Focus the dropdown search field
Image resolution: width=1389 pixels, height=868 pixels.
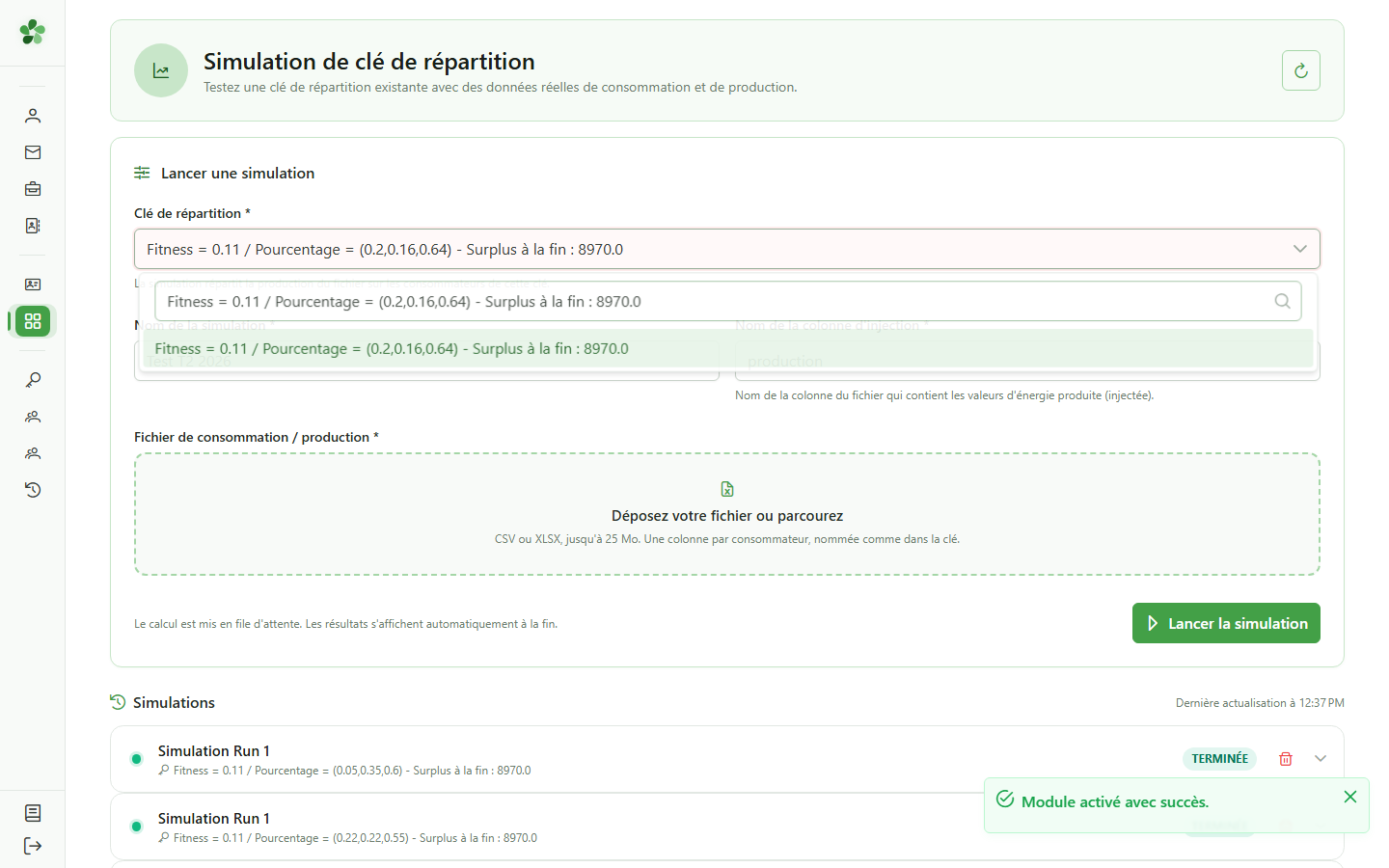(x=727, y=301)
